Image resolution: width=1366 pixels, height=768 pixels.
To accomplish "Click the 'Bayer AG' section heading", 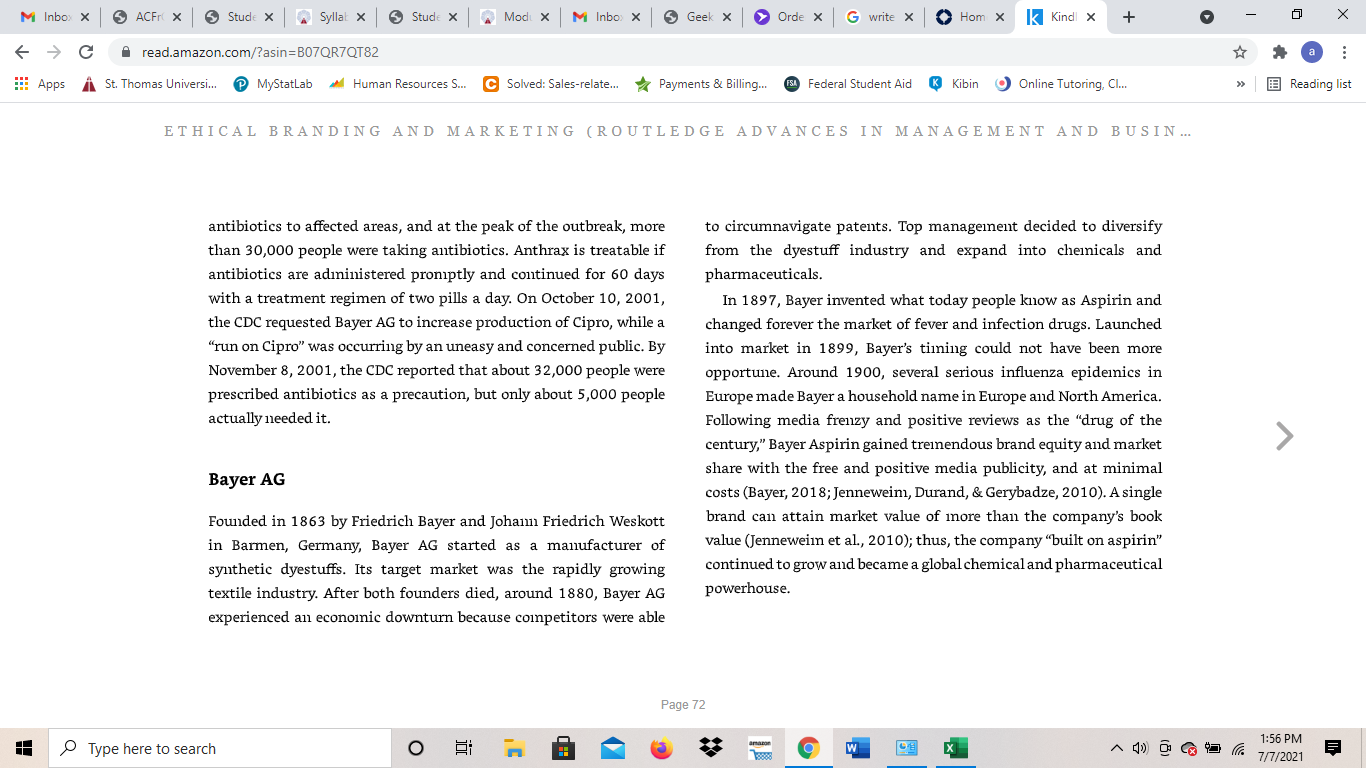I will 247,480.
